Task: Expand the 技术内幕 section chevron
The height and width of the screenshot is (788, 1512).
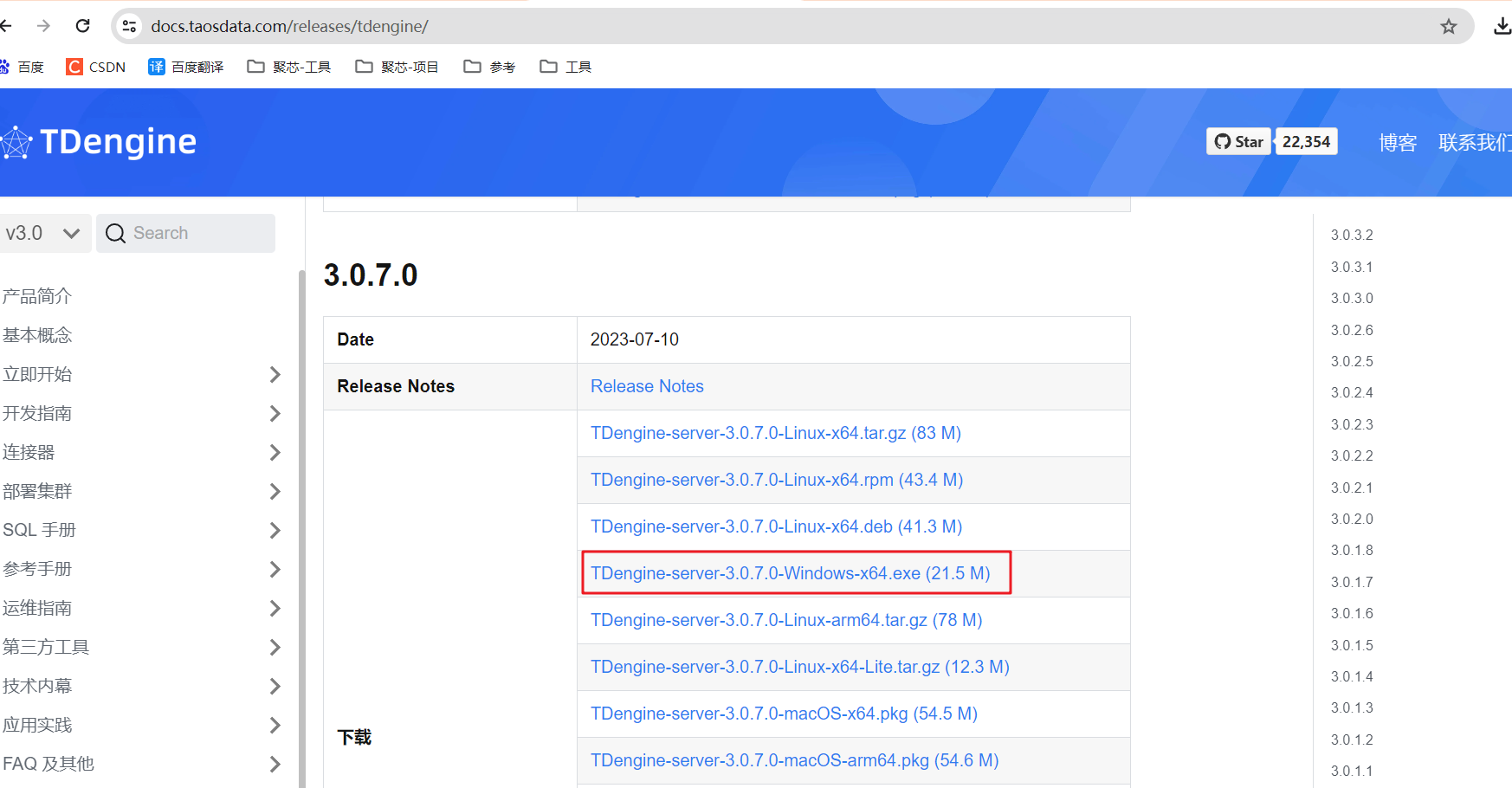Action: click(x=275, y=686)
